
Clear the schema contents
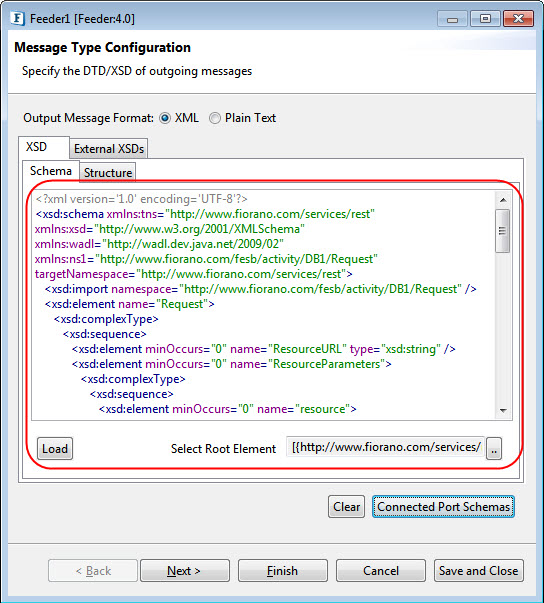point(346,506)
